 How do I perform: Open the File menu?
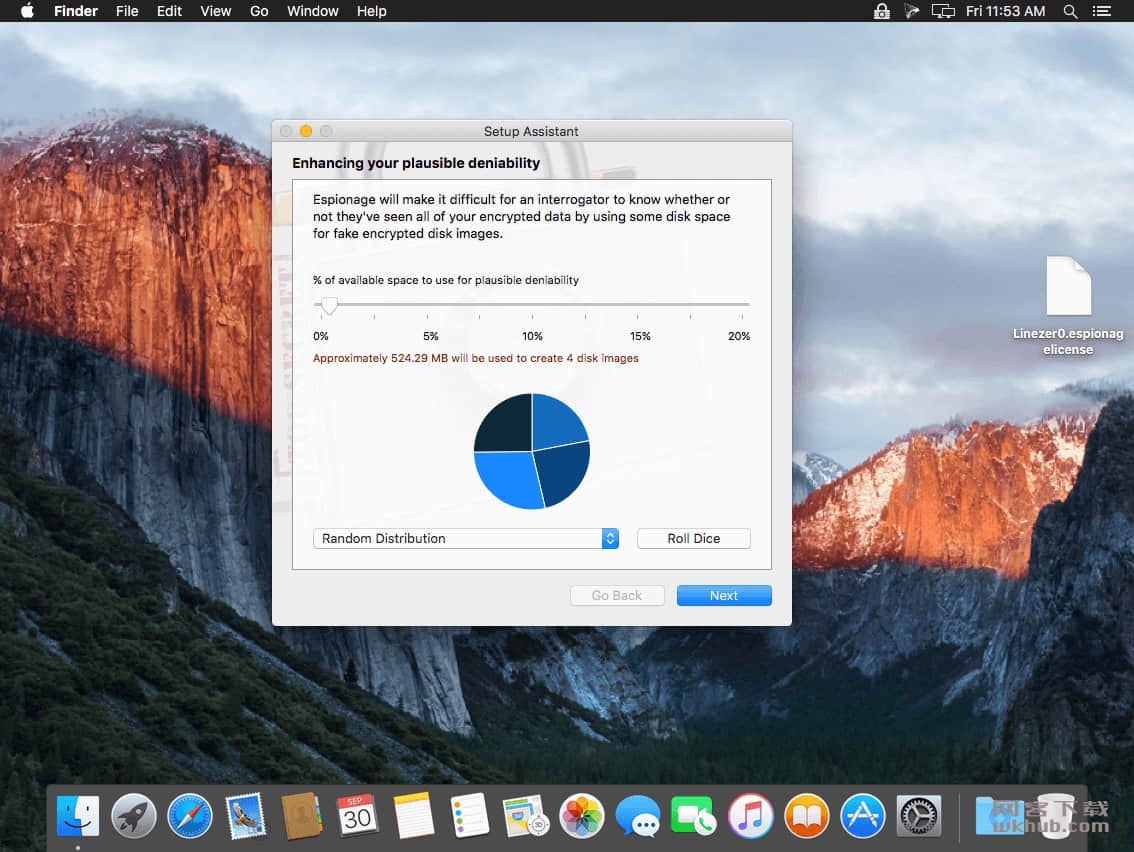(x=127, y=11)
